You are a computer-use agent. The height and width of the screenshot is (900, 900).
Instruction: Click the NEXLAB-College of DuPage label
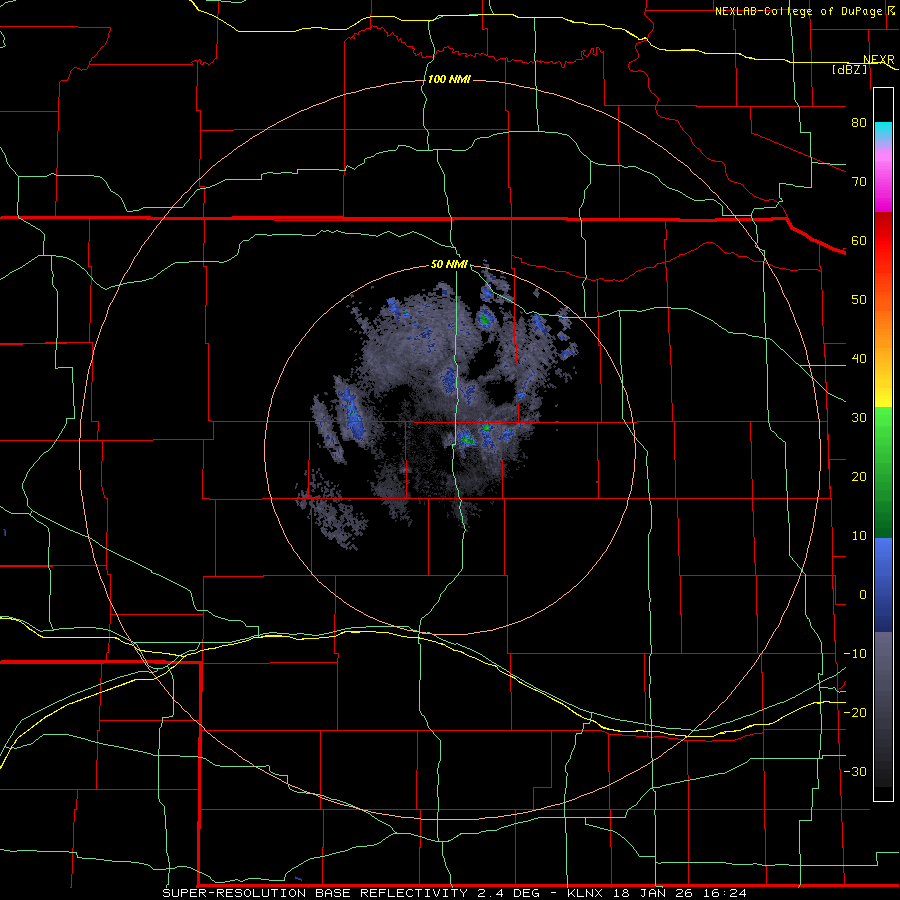[798, 11]
